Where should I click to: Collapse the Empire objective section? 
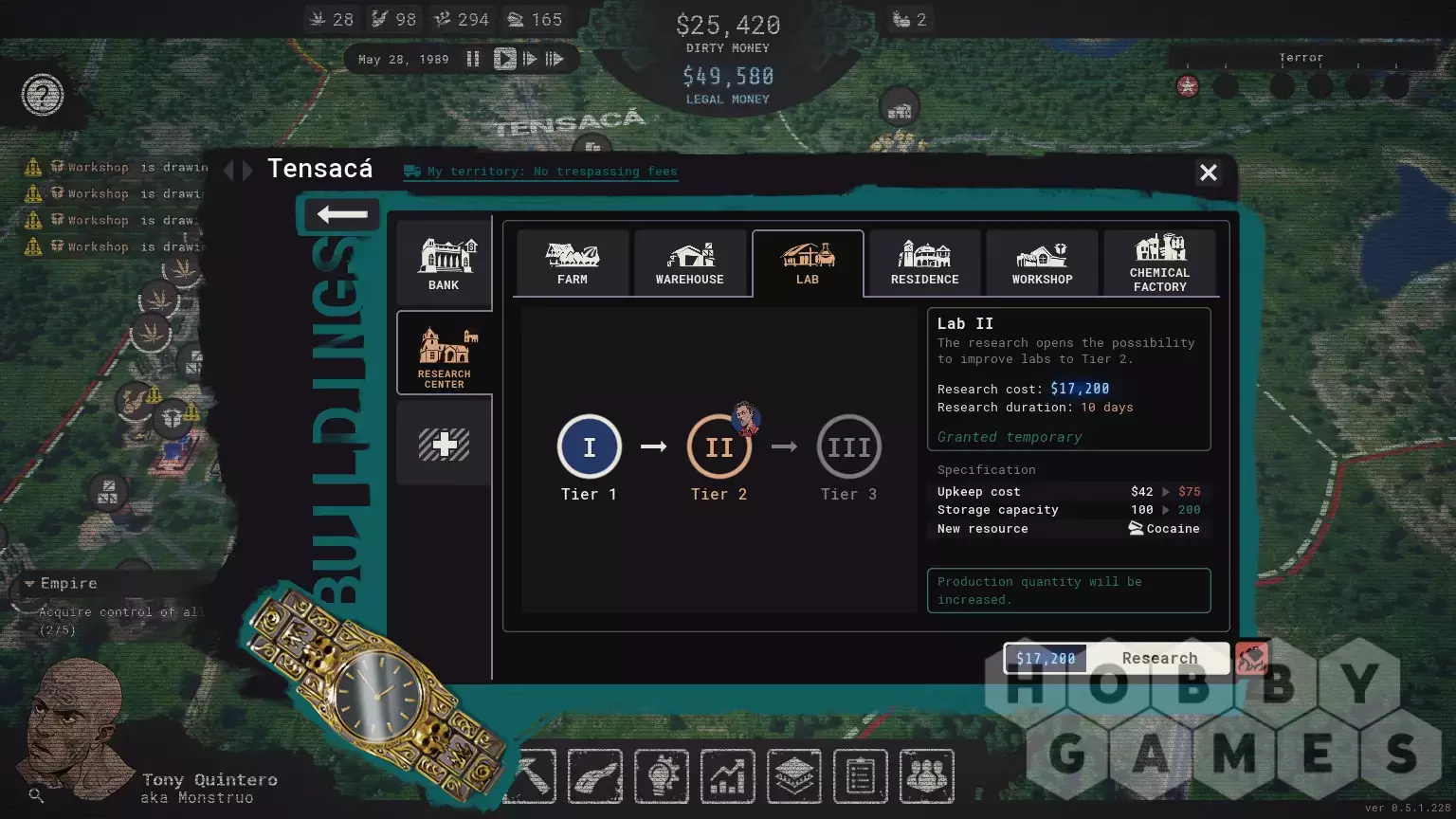click(29, 584)
